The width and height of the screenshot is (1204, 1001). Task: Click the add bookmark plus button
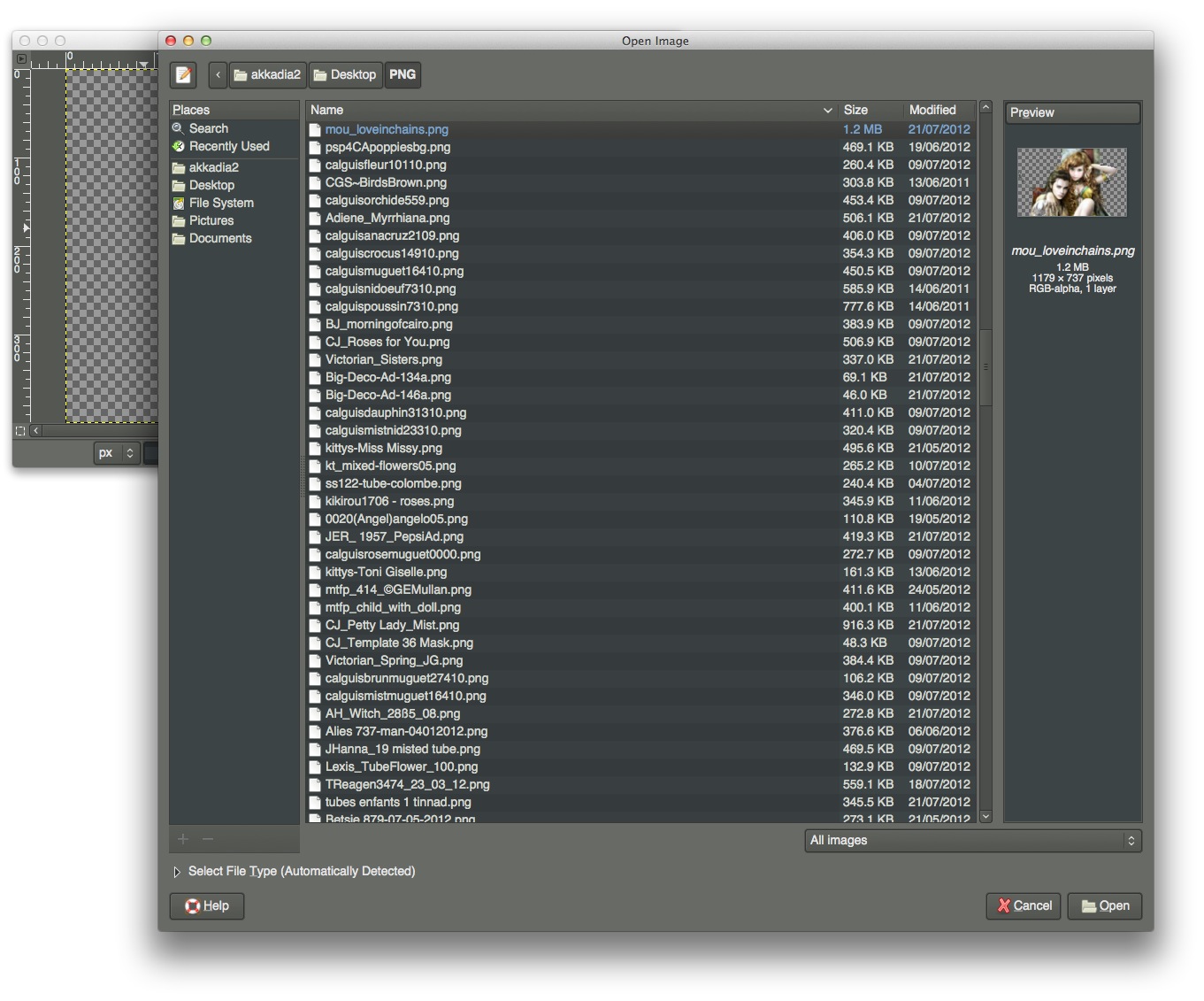click(183, 839)
